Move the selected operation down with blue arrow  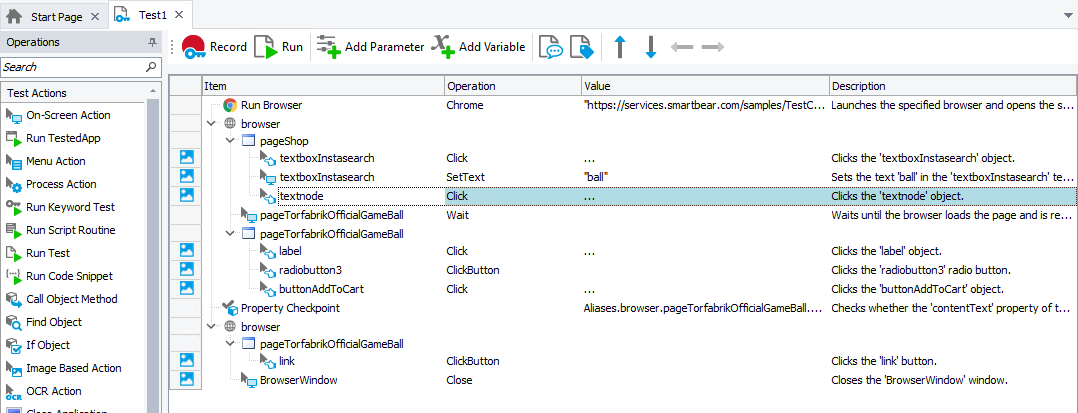click(x=650, y=47)
